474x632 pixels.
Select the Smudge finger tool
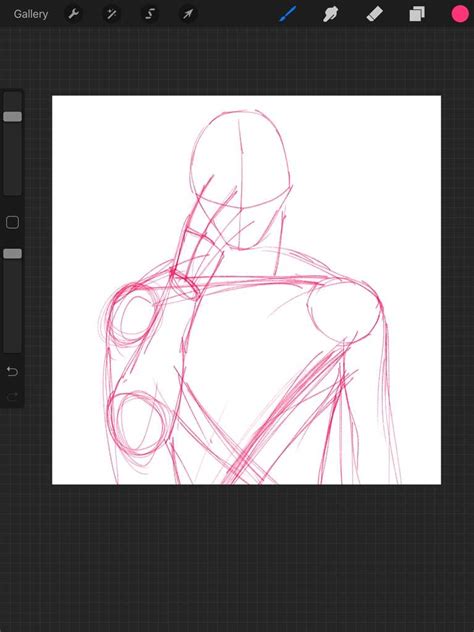point(330,15)
